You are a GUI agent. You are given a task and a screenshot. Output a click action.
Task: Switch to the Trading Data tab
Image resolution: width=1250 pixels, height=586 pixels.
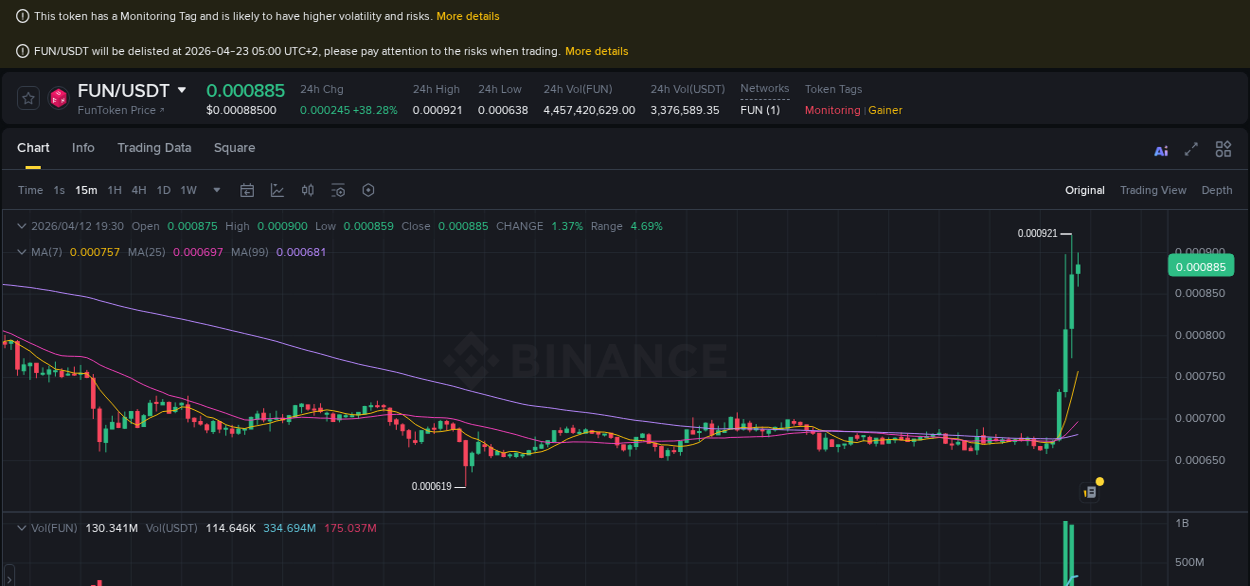(154, 148)
